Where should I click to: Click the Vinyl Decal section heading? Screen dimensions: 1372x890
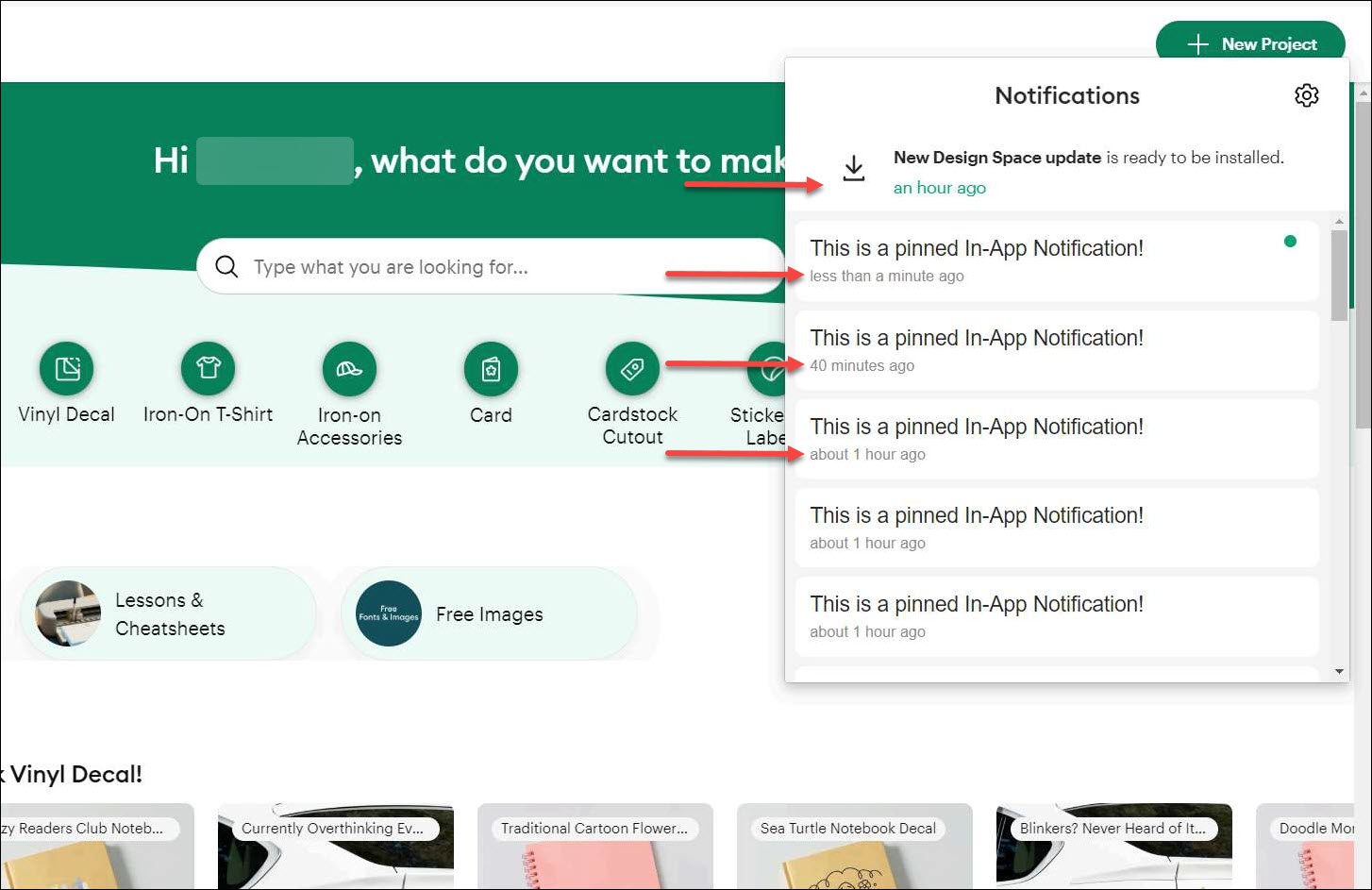(72, 774)
